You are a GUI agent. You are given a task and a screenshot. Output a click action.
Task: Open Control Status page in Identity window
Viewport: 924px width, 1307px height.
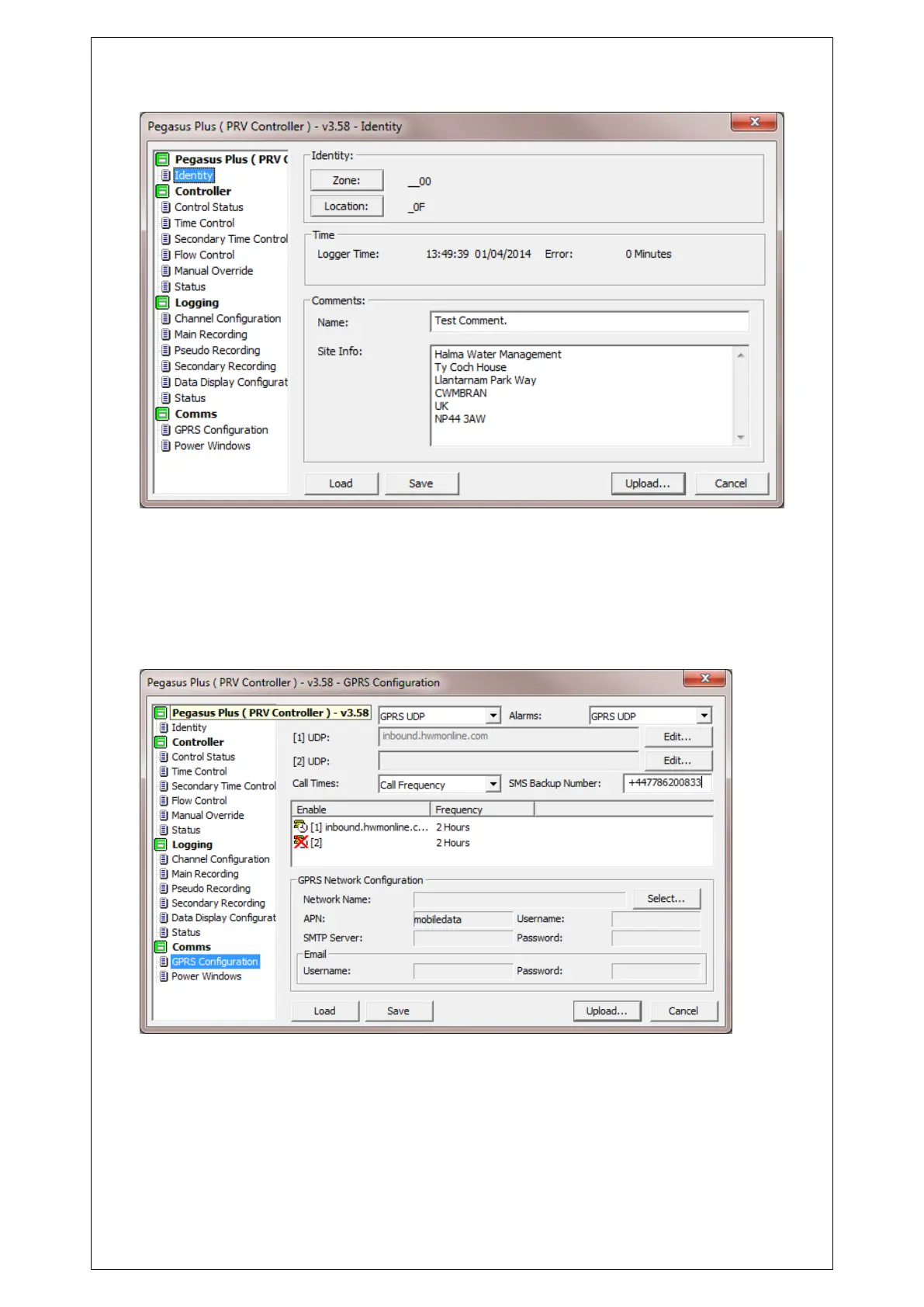(x=209, y=207)
